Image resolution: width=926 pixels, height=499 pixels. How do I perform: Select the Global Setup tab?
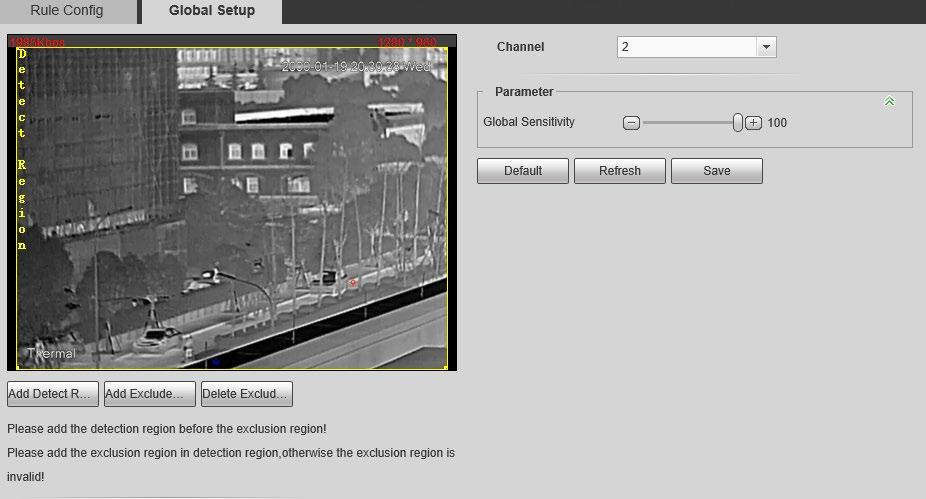click(212, 11)
